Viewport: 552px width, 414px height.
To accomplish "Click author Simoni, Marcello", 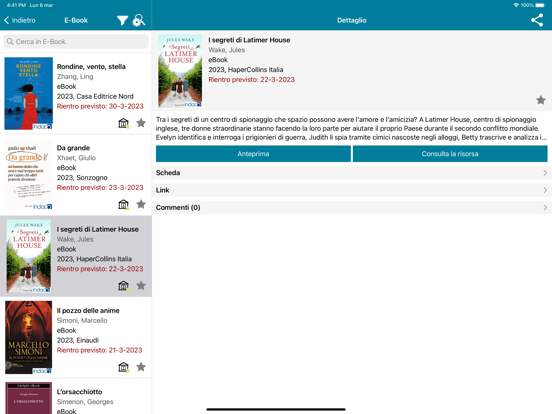I will pyautogui.click(x=82, y=320).
